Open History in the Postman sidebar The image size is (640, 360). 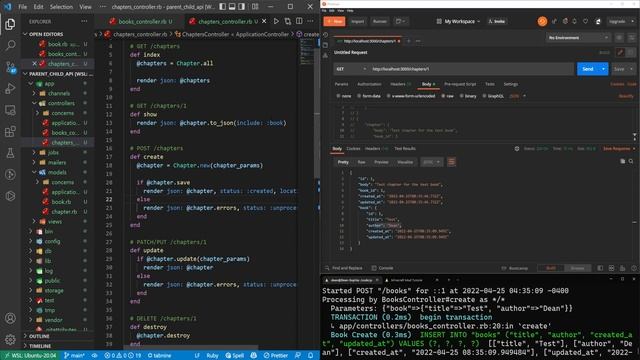coord(325,35)
